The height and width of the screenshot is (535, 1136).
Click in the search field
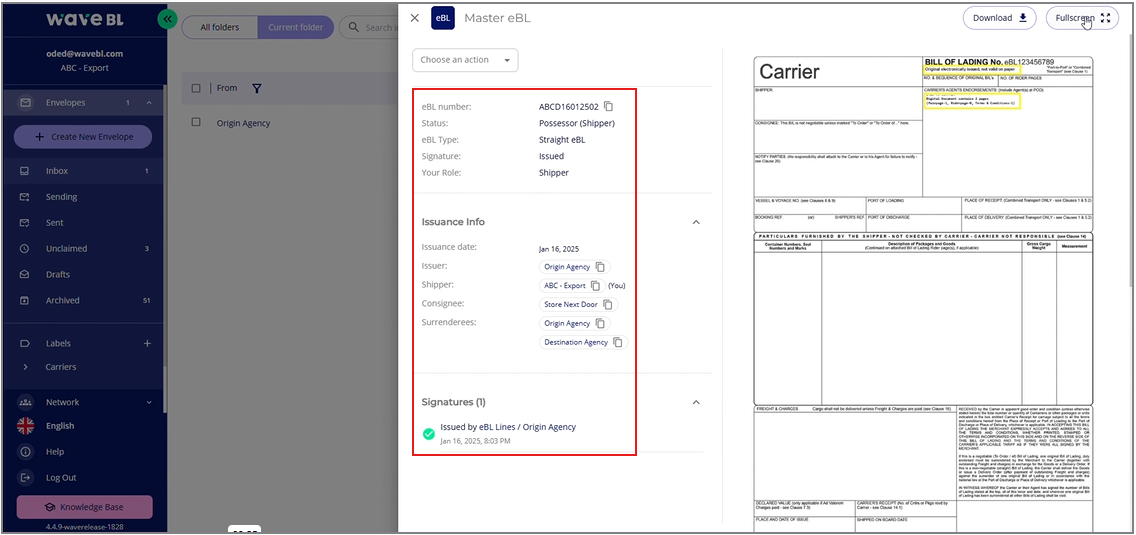[x=369, y=28]
